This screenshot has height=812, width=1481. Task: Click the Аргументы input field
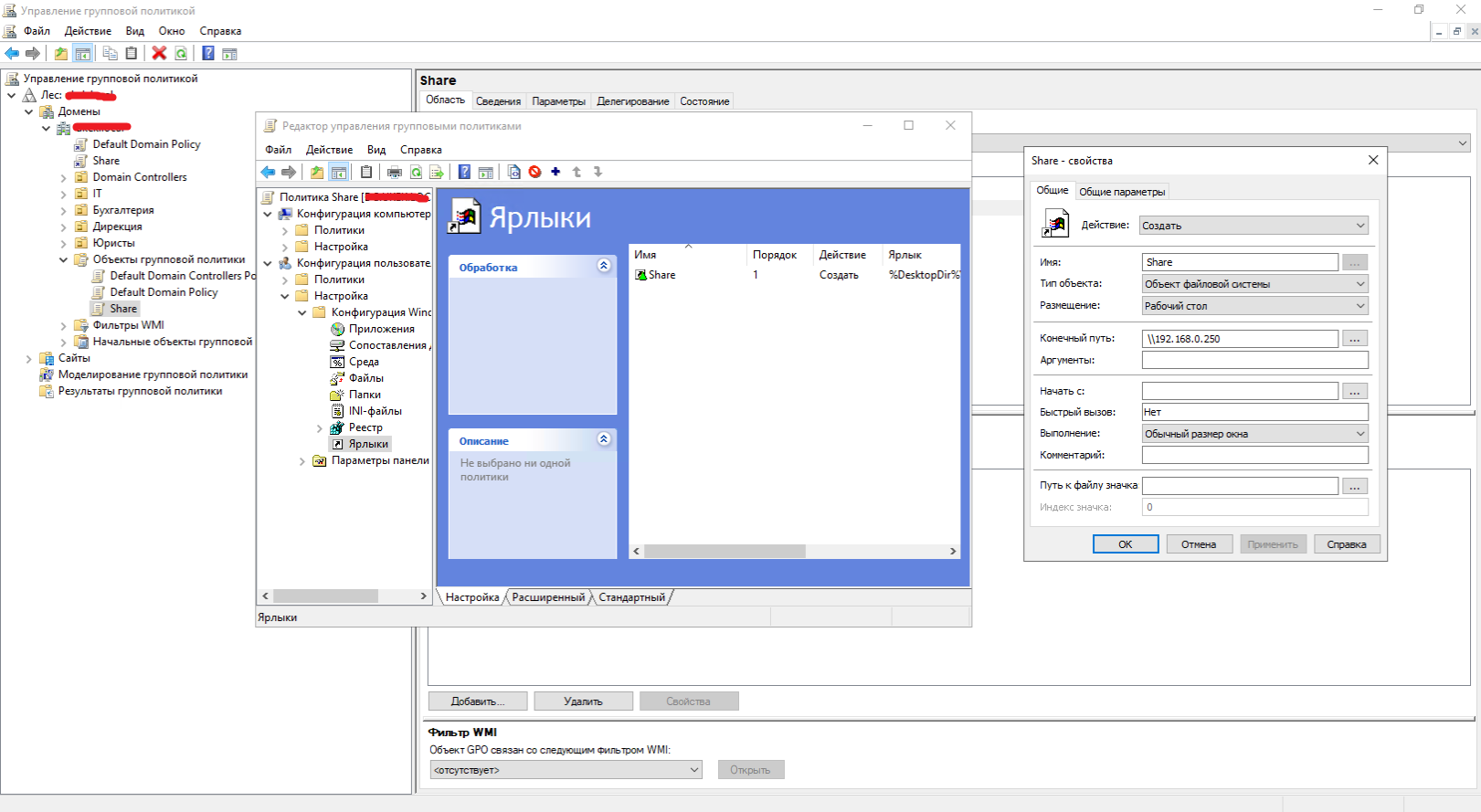point(1255,361)
